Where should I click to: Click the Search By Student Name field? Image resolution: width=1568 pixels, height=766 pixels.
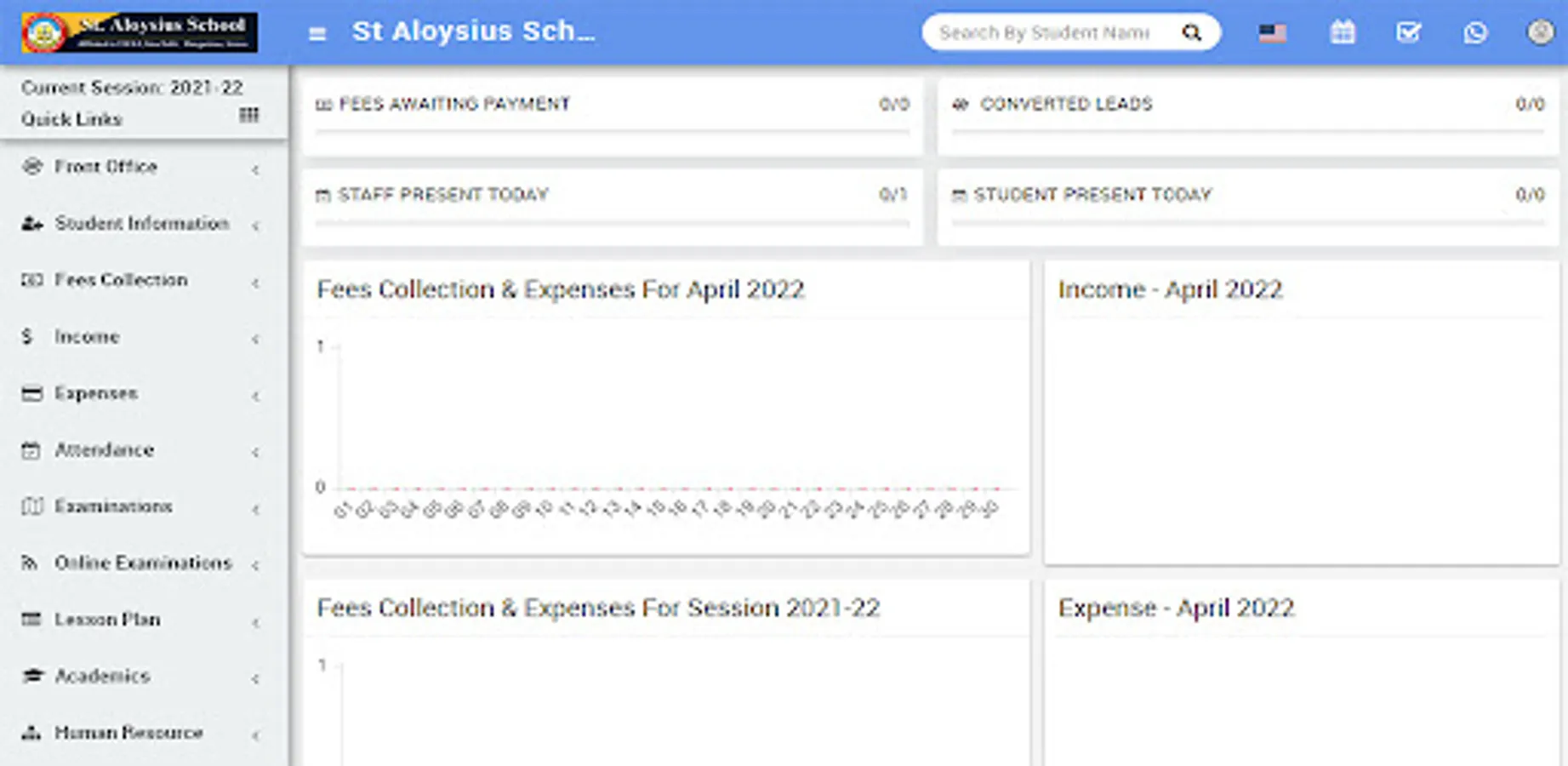pyautogui.click(x=1045, y=33)
